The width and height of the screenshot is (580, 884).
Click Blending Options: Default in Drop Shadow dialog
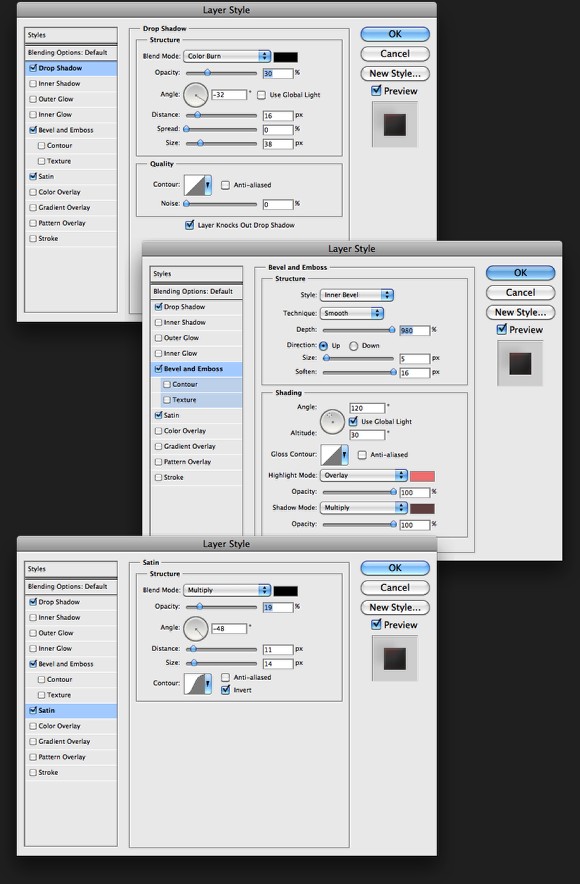tap(71, 52)
